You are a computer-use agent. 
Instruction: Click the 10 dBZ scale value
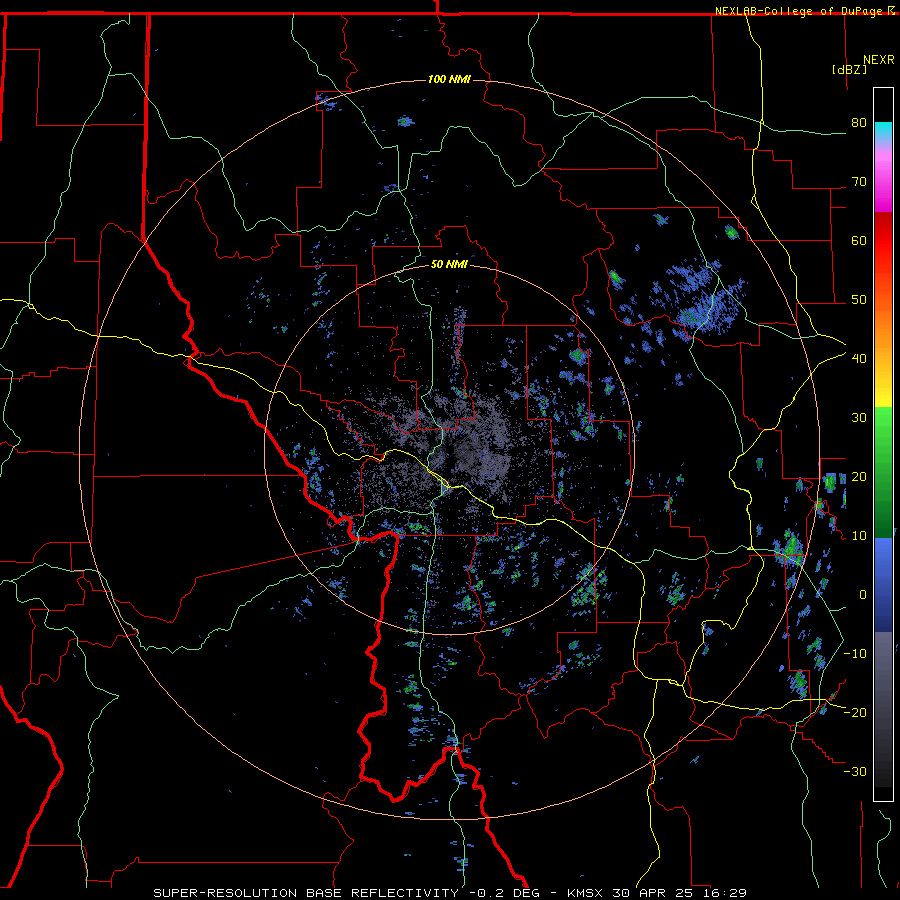(x=859, y=536)
